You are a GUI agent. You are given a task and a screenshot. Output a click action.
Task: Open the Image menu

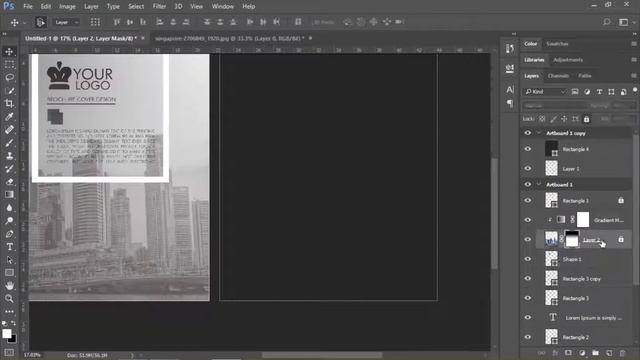pos(67,7)
